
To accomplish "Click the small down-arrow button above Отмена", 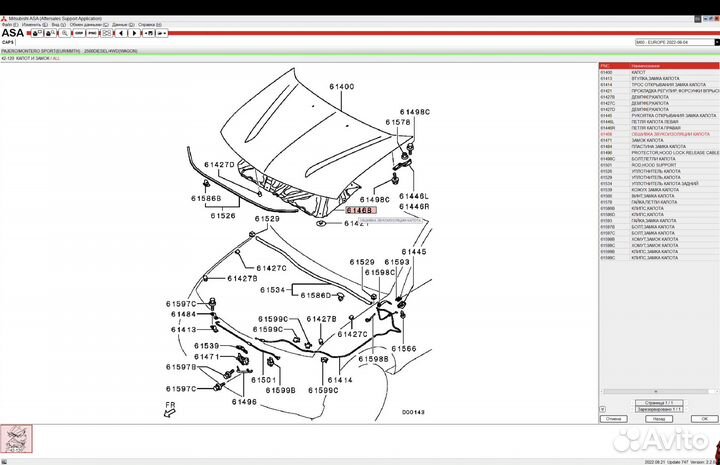I will (602, 409).
